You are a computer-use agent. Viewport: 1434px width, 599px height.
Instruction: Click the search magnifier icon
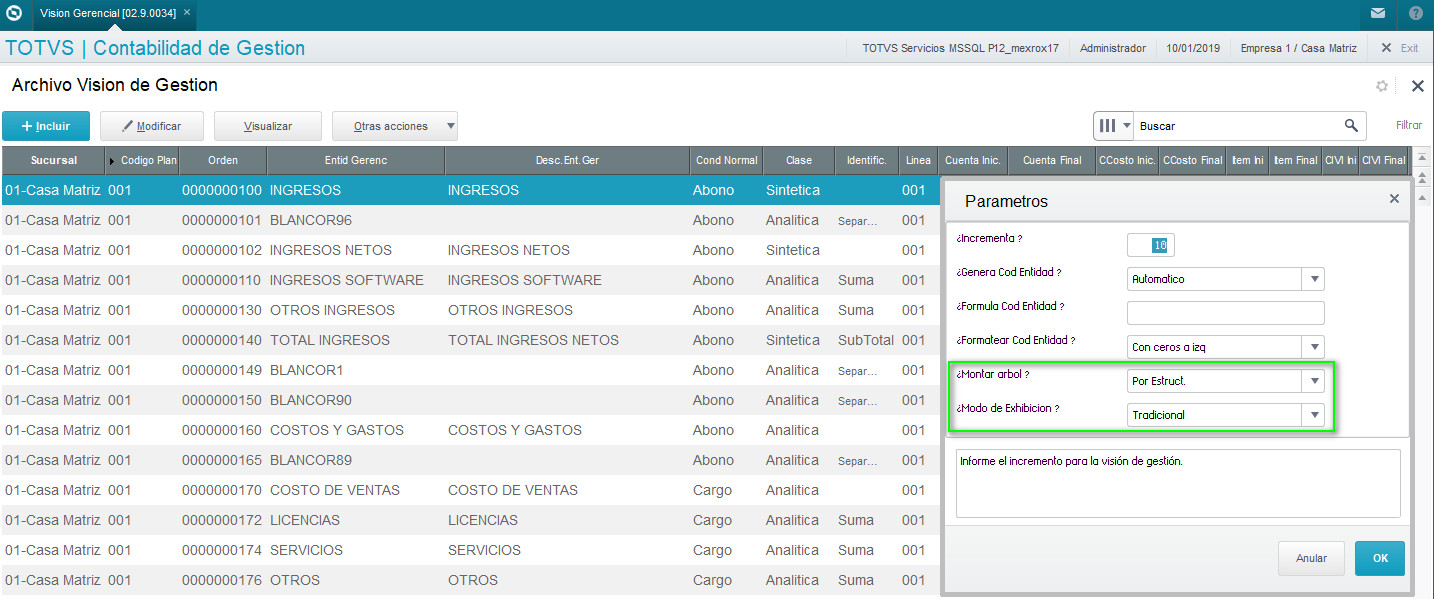[1351, 125]
